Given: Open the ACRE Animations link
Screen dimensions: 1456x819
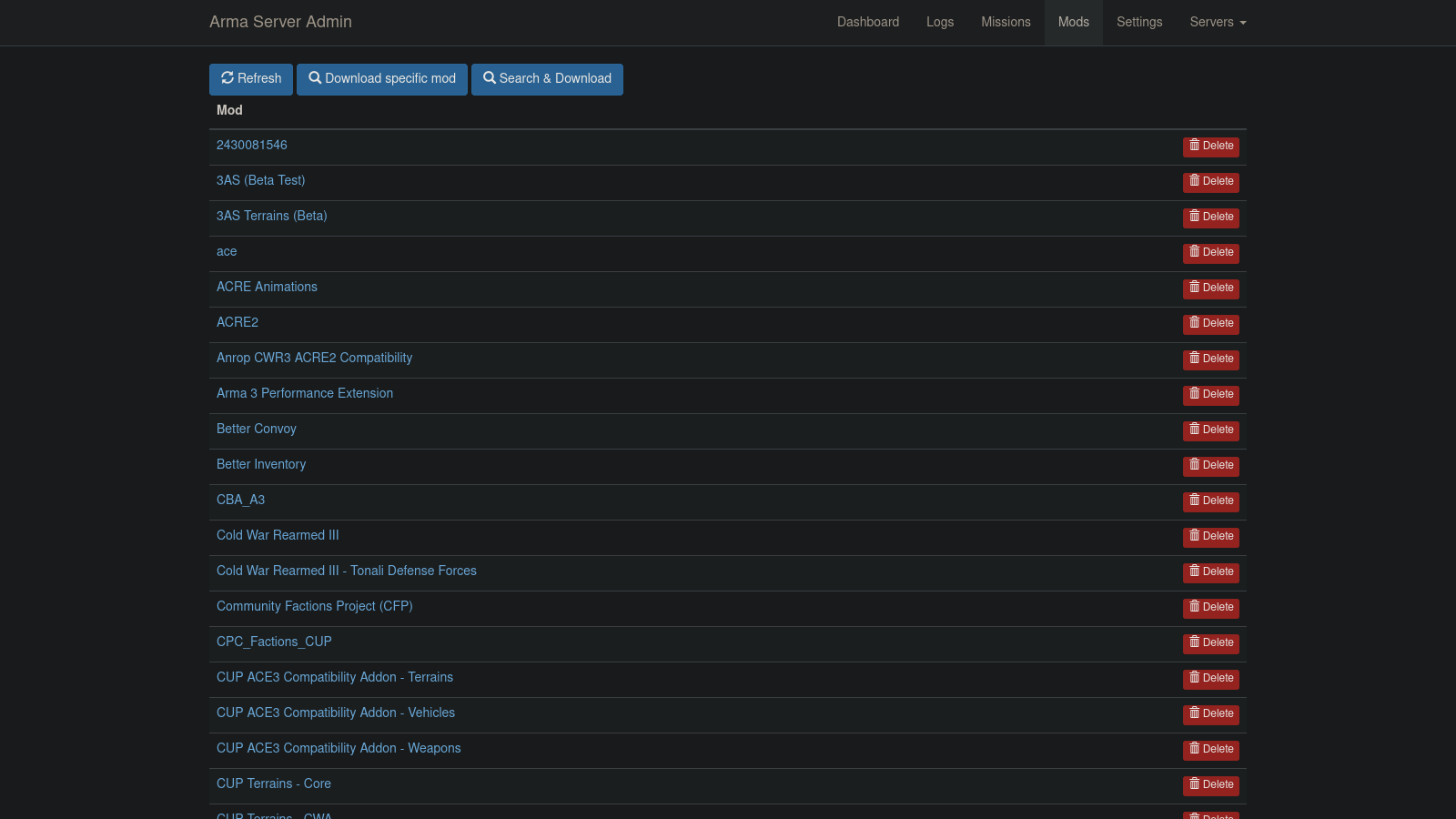Looking at the screenshot, I should [267, 287].
